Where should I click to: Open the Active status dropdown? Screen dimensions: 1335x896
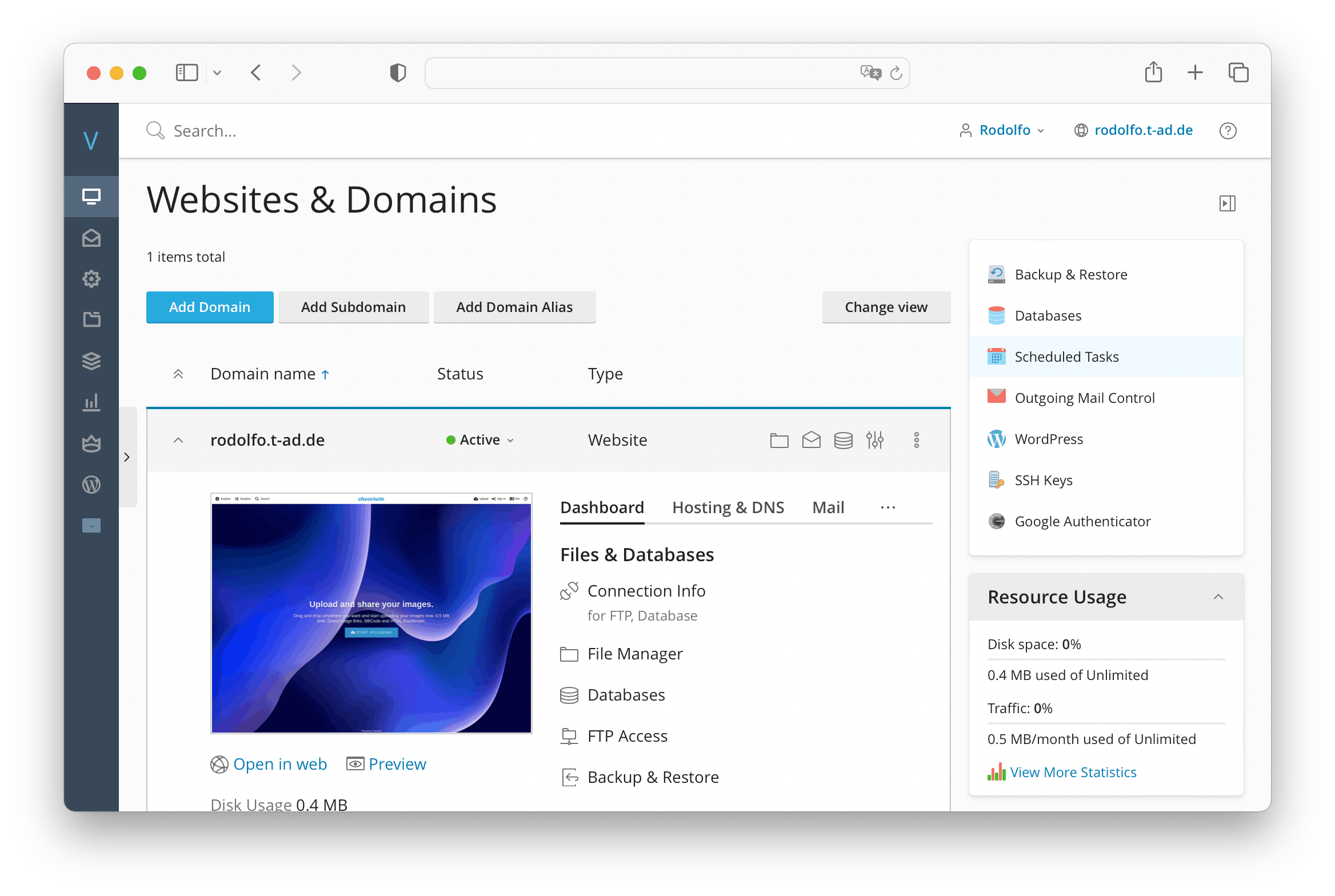[x=480, y=440]
